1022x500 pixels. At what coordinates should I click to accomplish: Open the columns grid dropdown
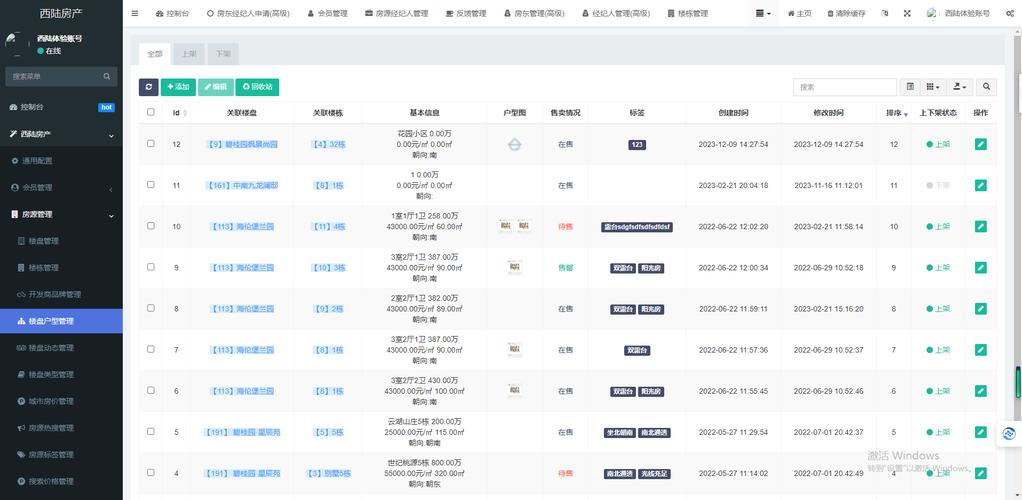coord(933,87)
